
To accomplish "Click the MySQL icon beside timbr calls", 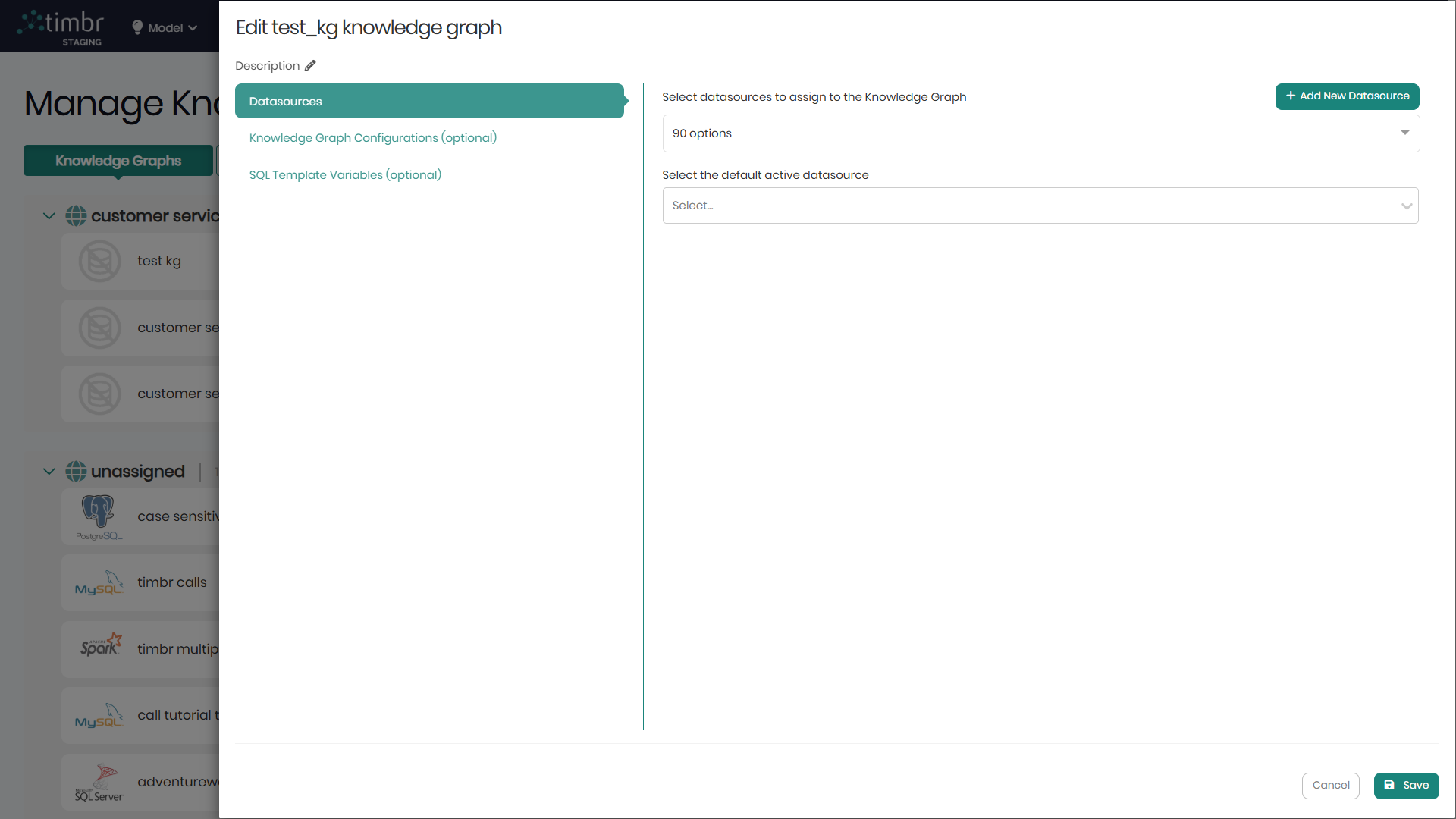I will pyautogui.click(x=99, y=583).
